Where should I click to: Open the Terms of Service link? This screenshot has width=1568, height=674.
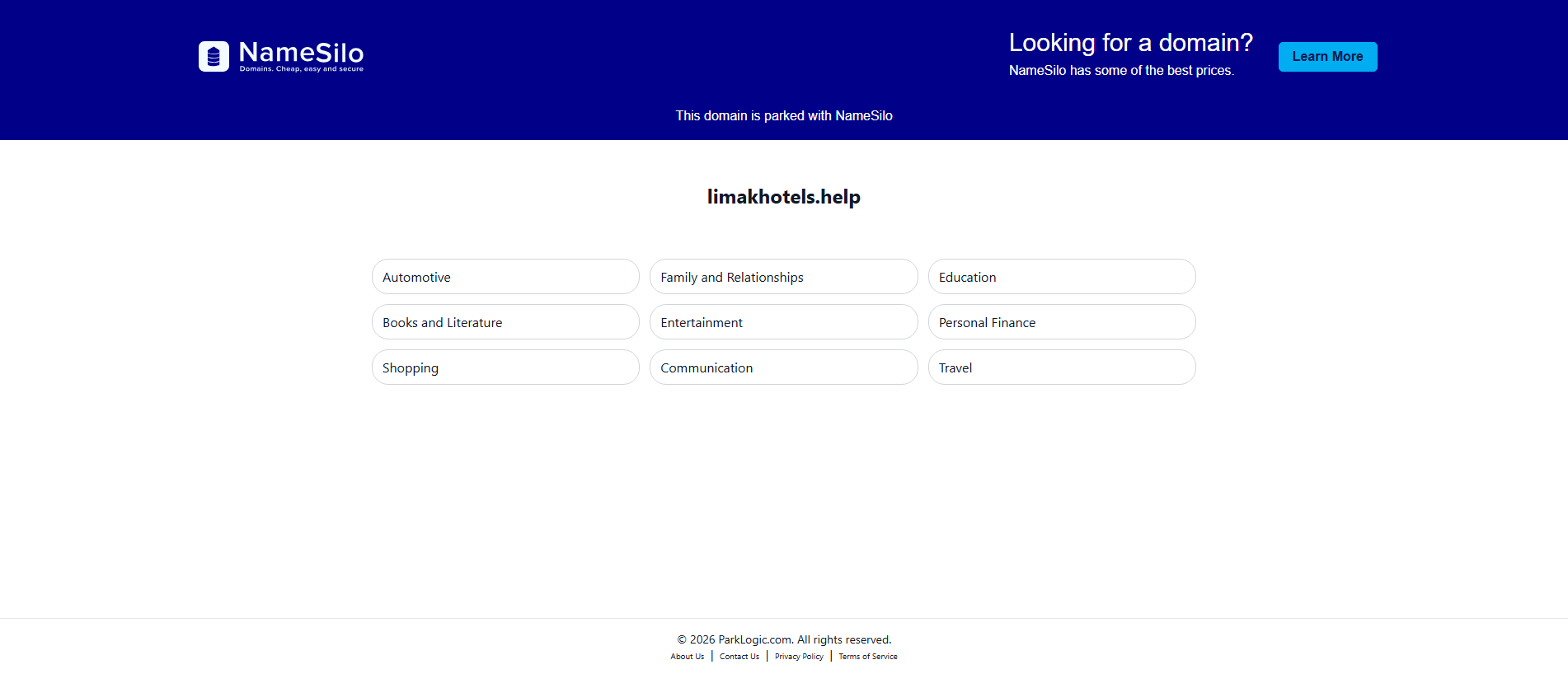(x=868, y=657)
